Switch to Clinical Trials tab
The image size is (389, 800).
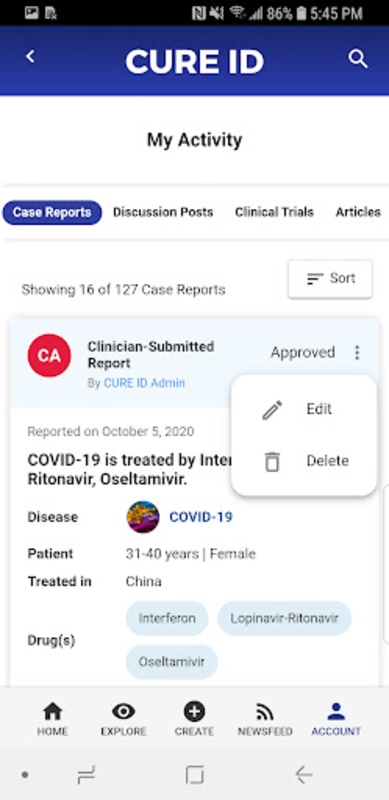(274, 212)
